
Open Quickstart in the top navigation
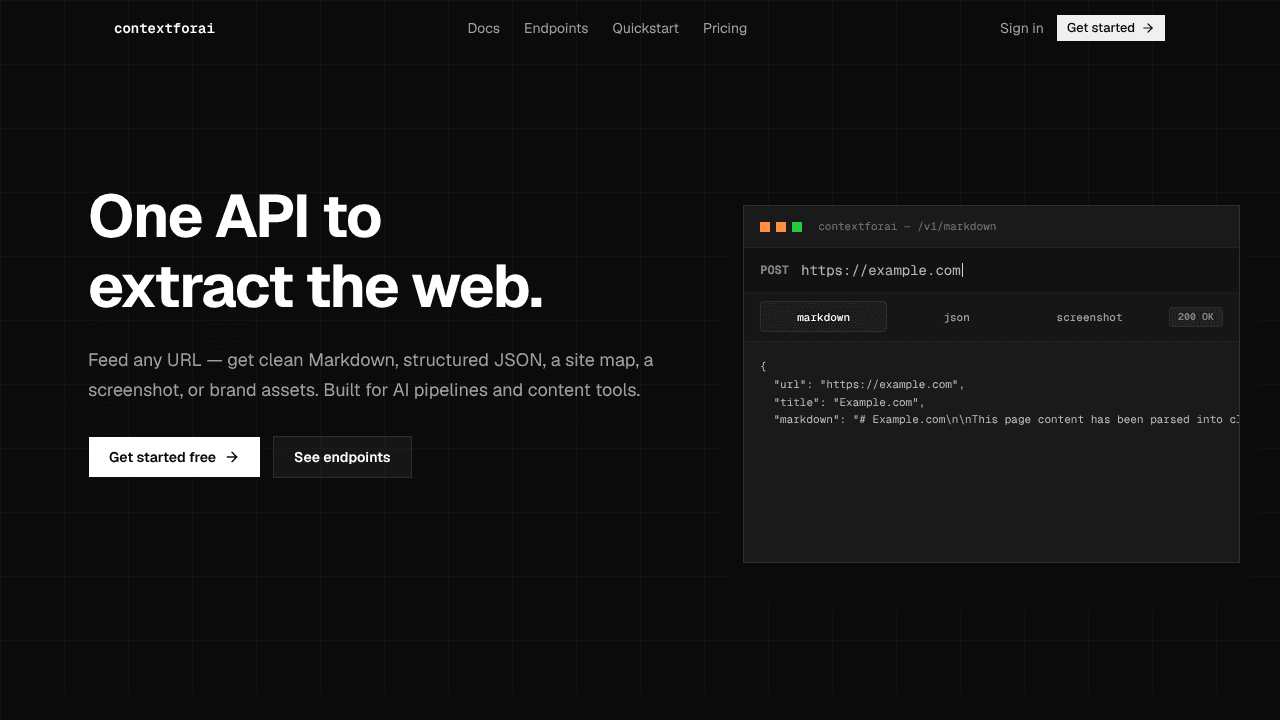pyautogui.click(x=645, y=28)
